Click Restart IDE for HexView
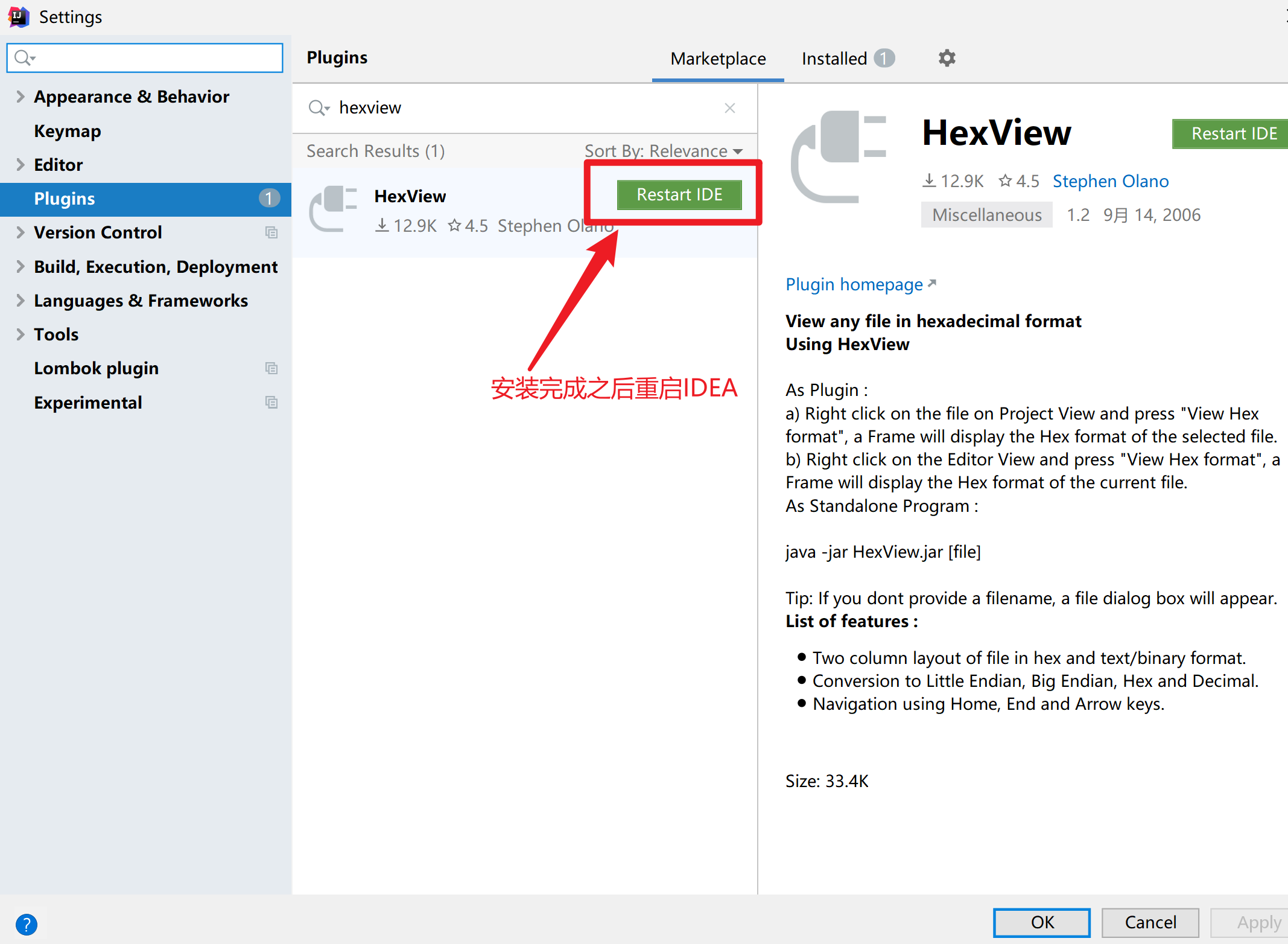 tap(679, 194)
